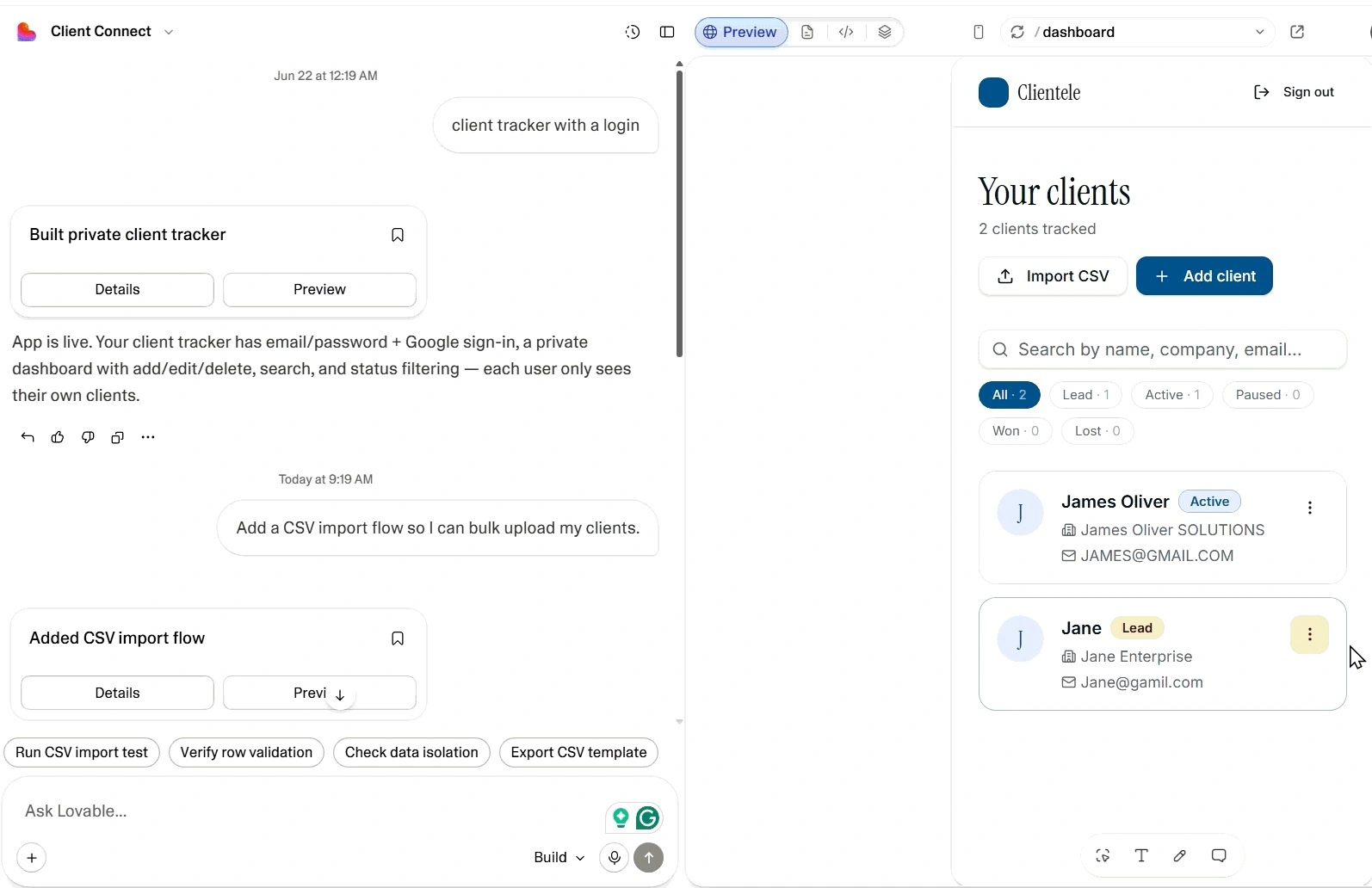This screenshot has width=1372, height=888.
Task: Click the green lightbulb suggestion icon
Action: pyautogui.click(x=621, y=817)
